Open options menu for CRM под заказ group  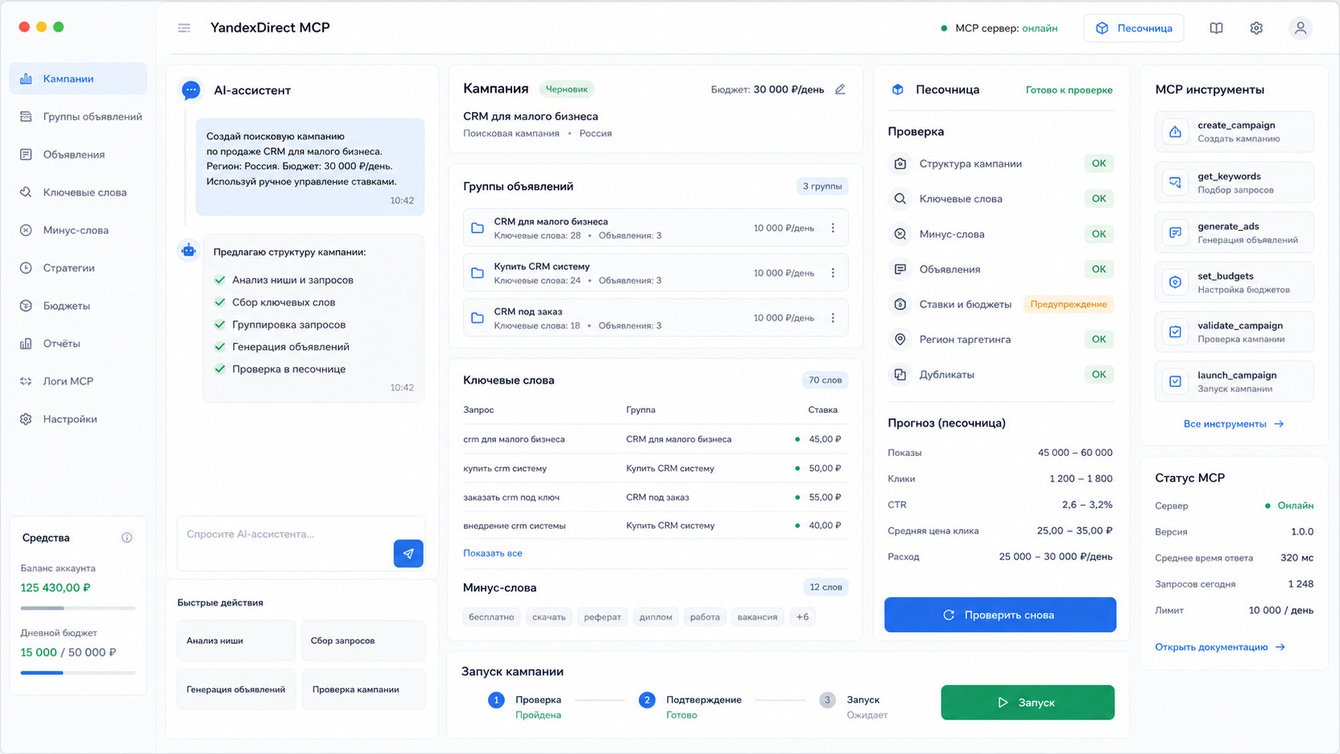[833, 318]
